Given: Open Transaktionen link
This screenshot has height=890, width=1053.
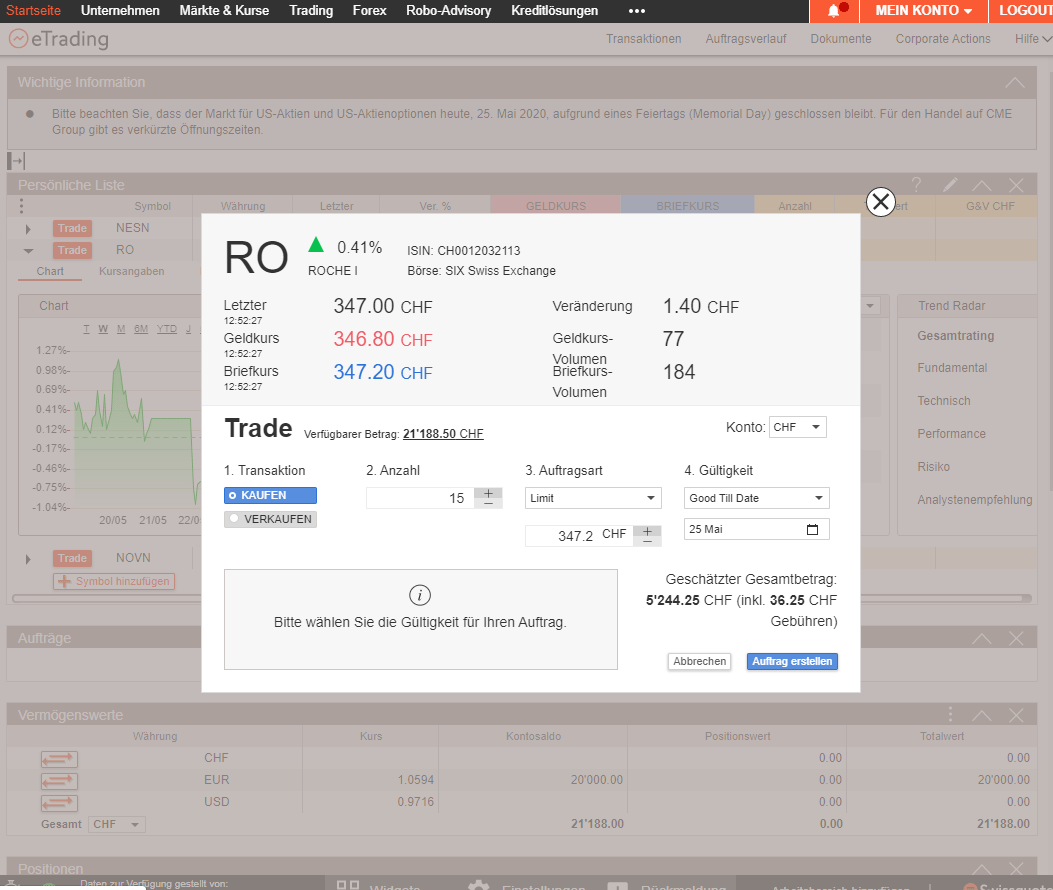Looking at the screenshot, I should (x=643, y=39).
